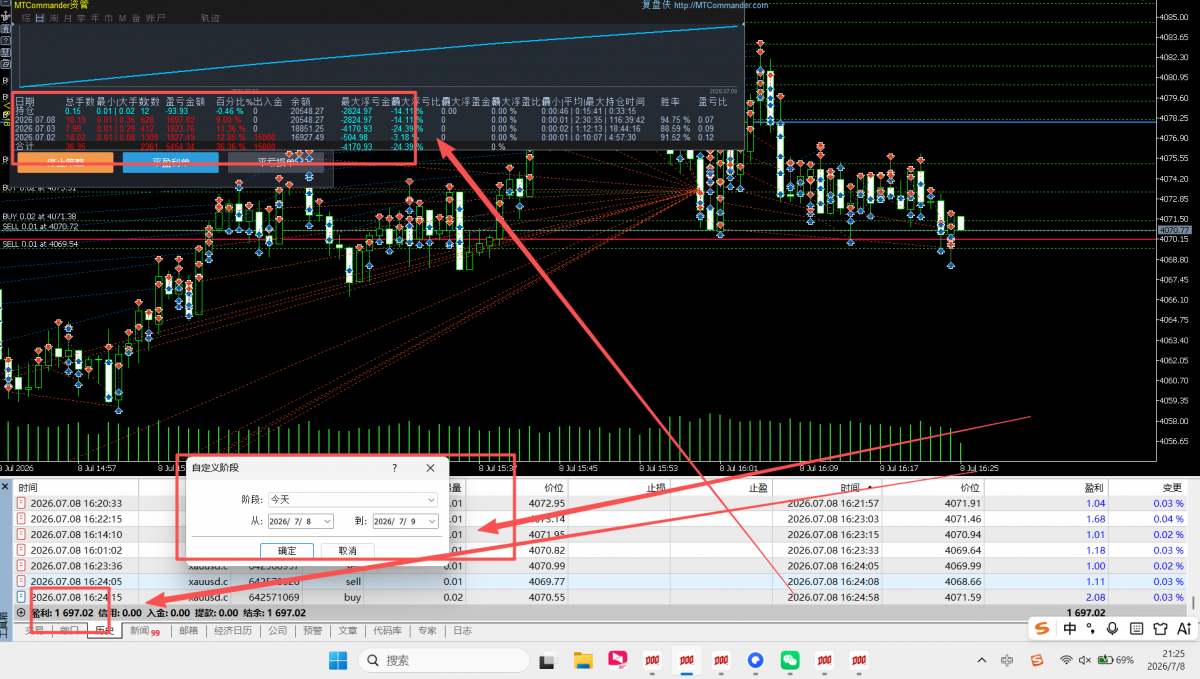Launch File Explorer from taskbar

585,660
